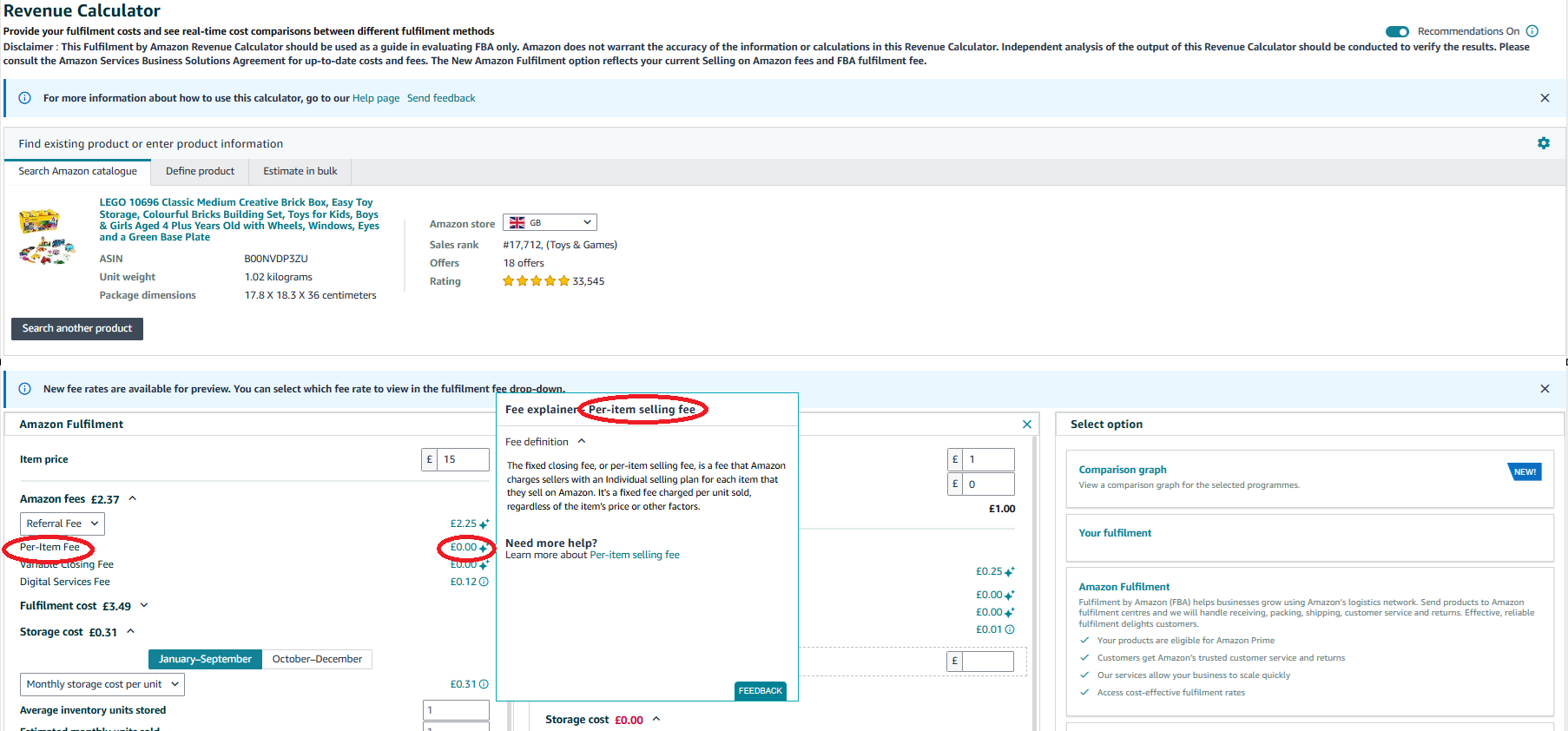Viewport: 1568px width, 731px height.
Task: Dismiss the new fee rates preview banner
Action: [1545, 389]
